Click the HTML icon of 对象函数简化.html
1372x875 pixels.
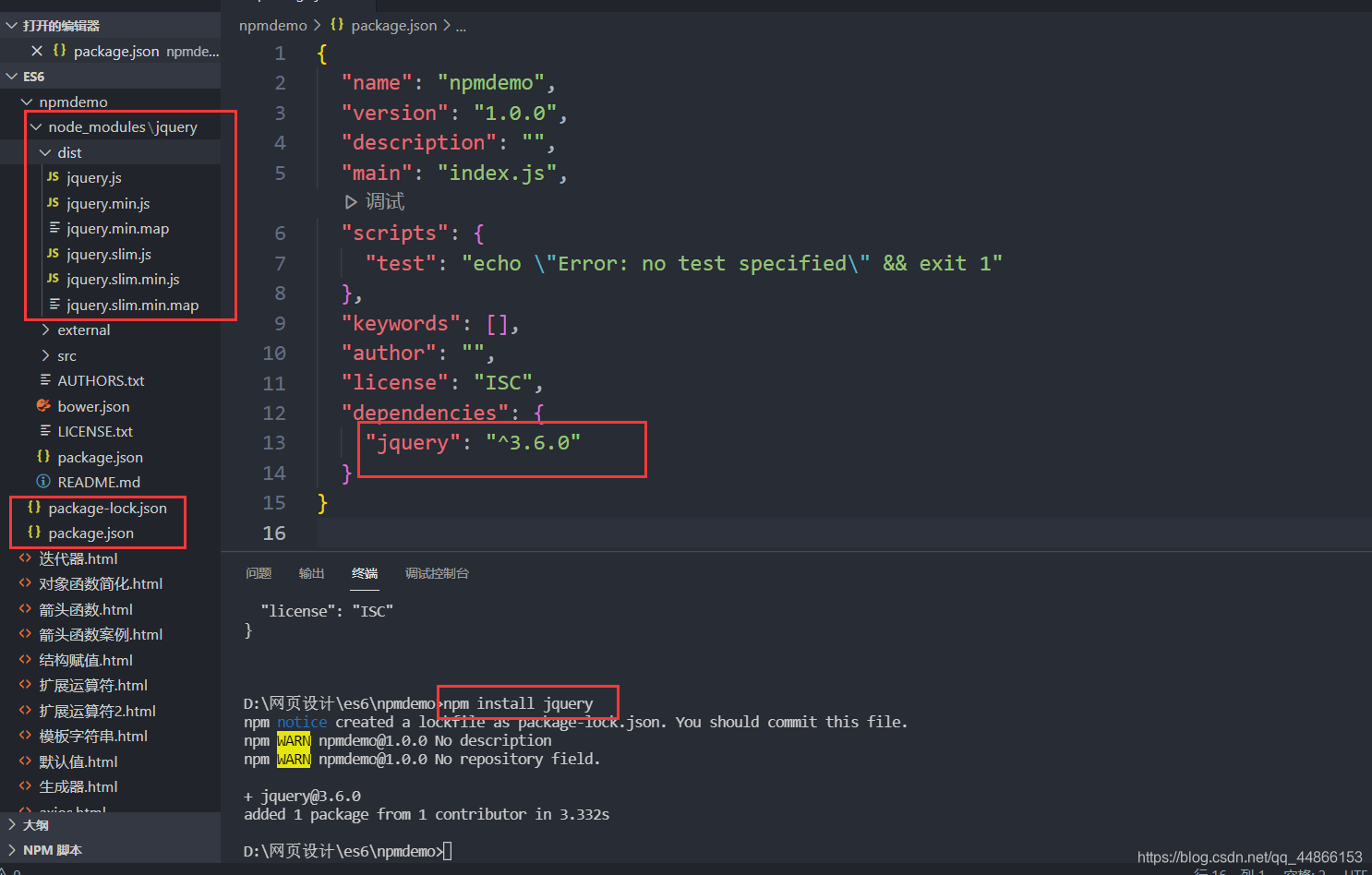tap(25, 582)
